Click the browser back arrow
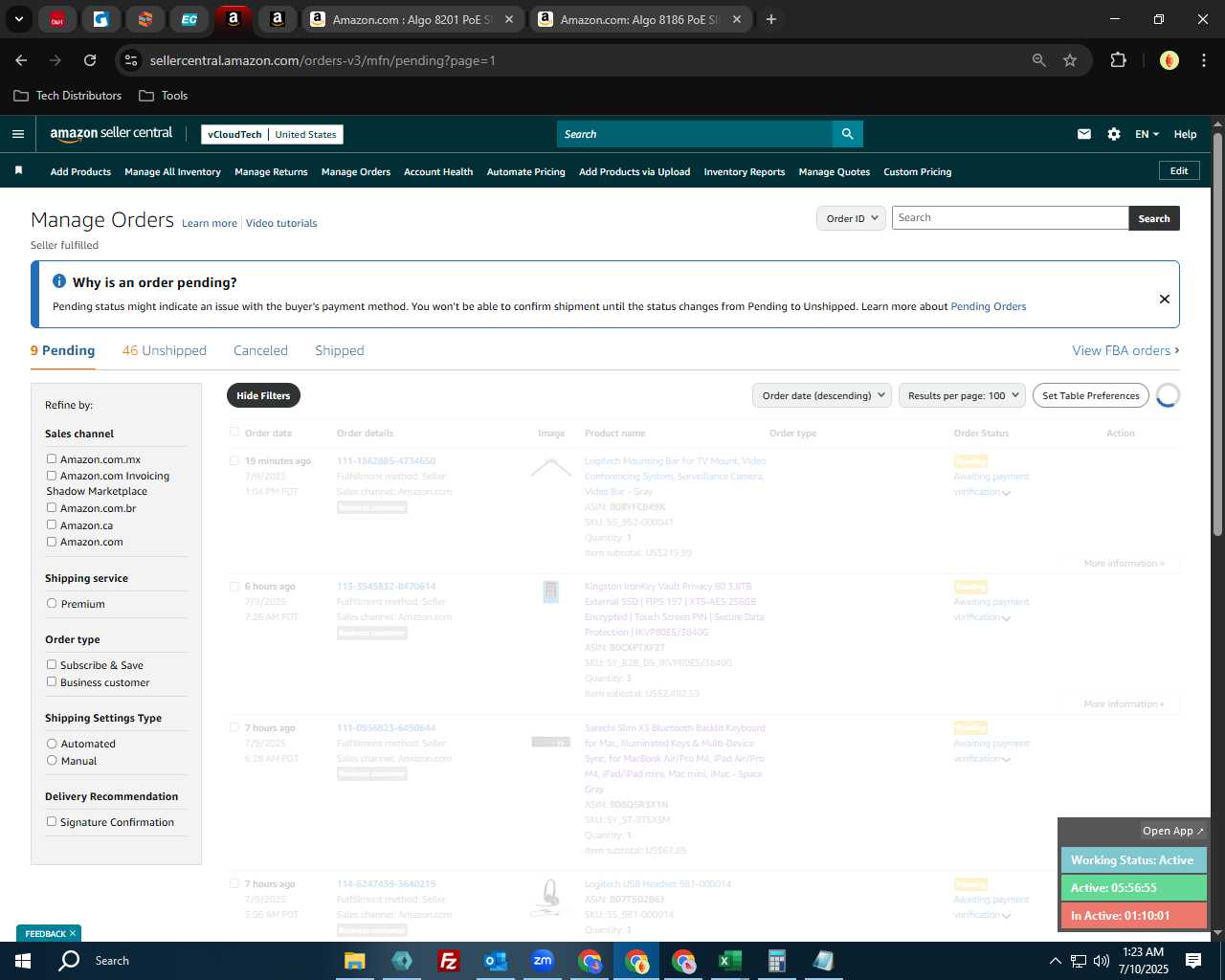Viewport: 1225px width, 980px height. pos(21,60)
